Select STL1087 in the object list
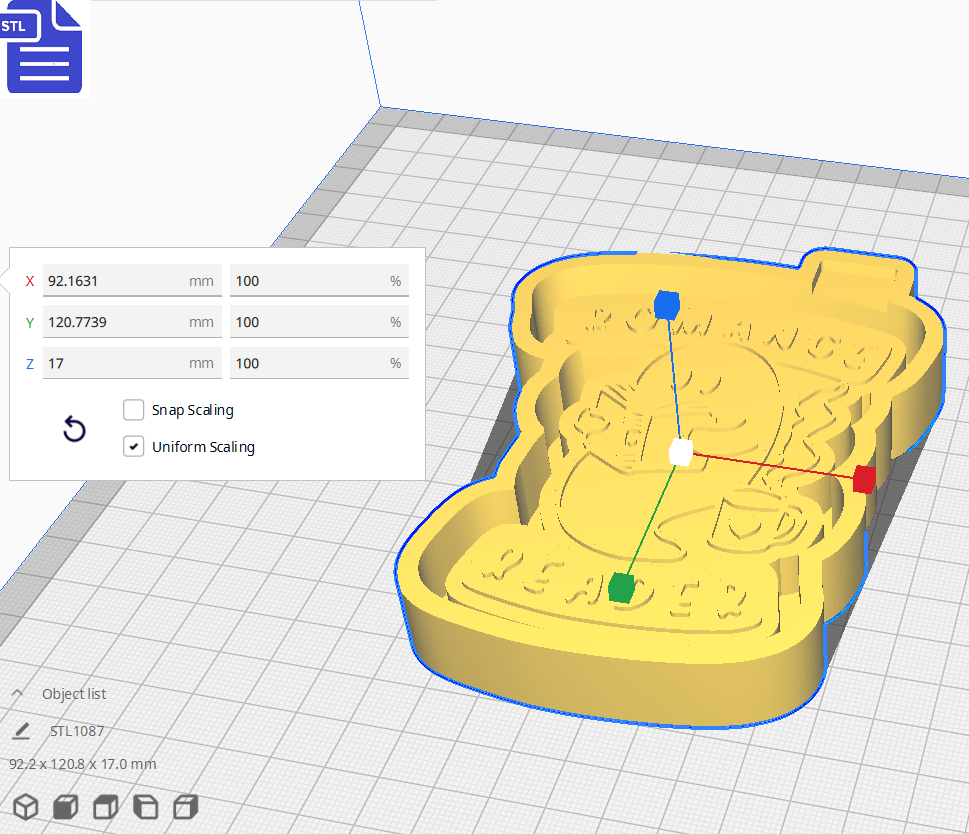969x834 pixels. coord(77,731)
